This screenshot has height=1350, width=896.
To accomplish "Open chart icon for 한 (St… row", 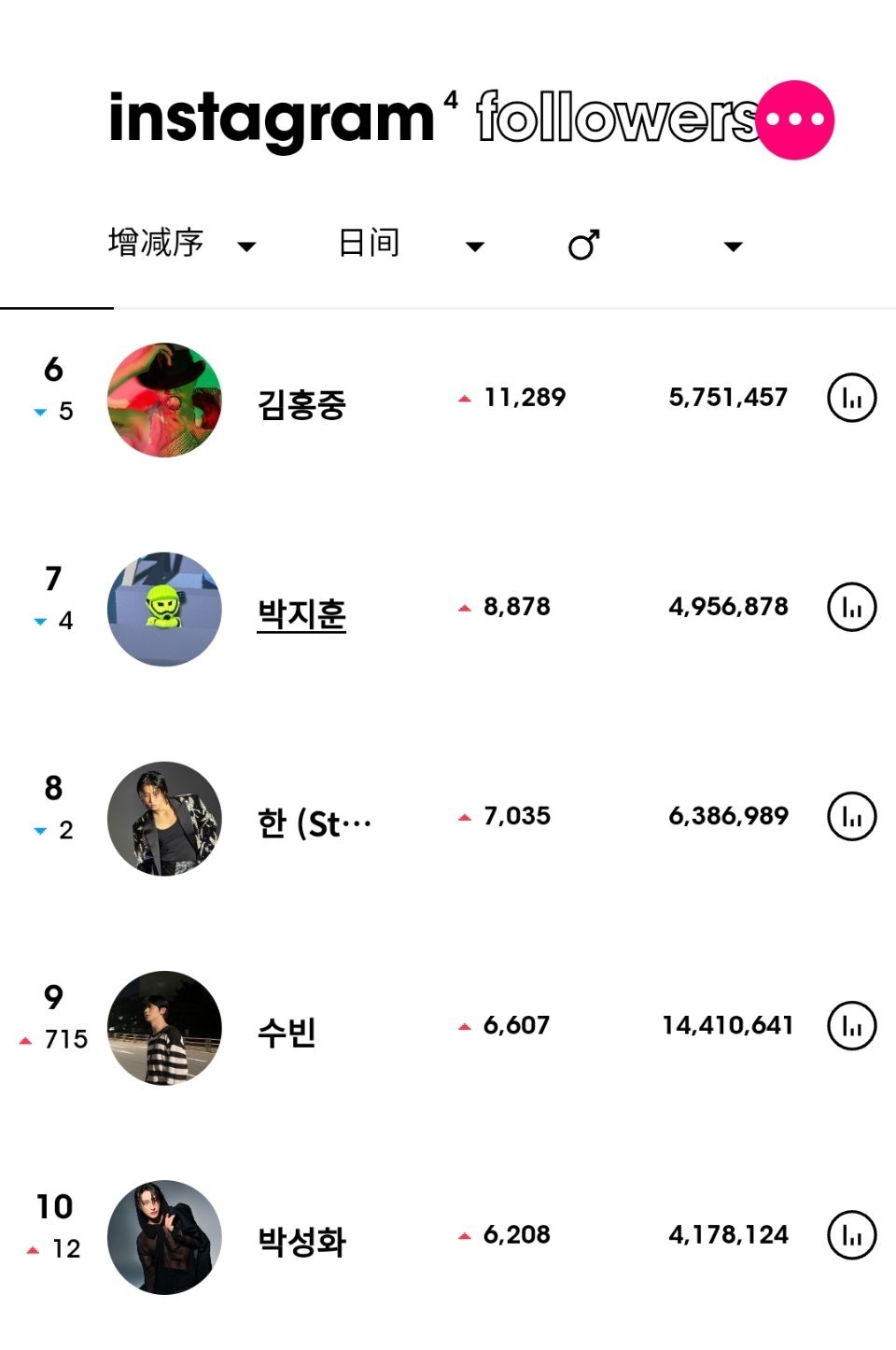I will 851,817.
